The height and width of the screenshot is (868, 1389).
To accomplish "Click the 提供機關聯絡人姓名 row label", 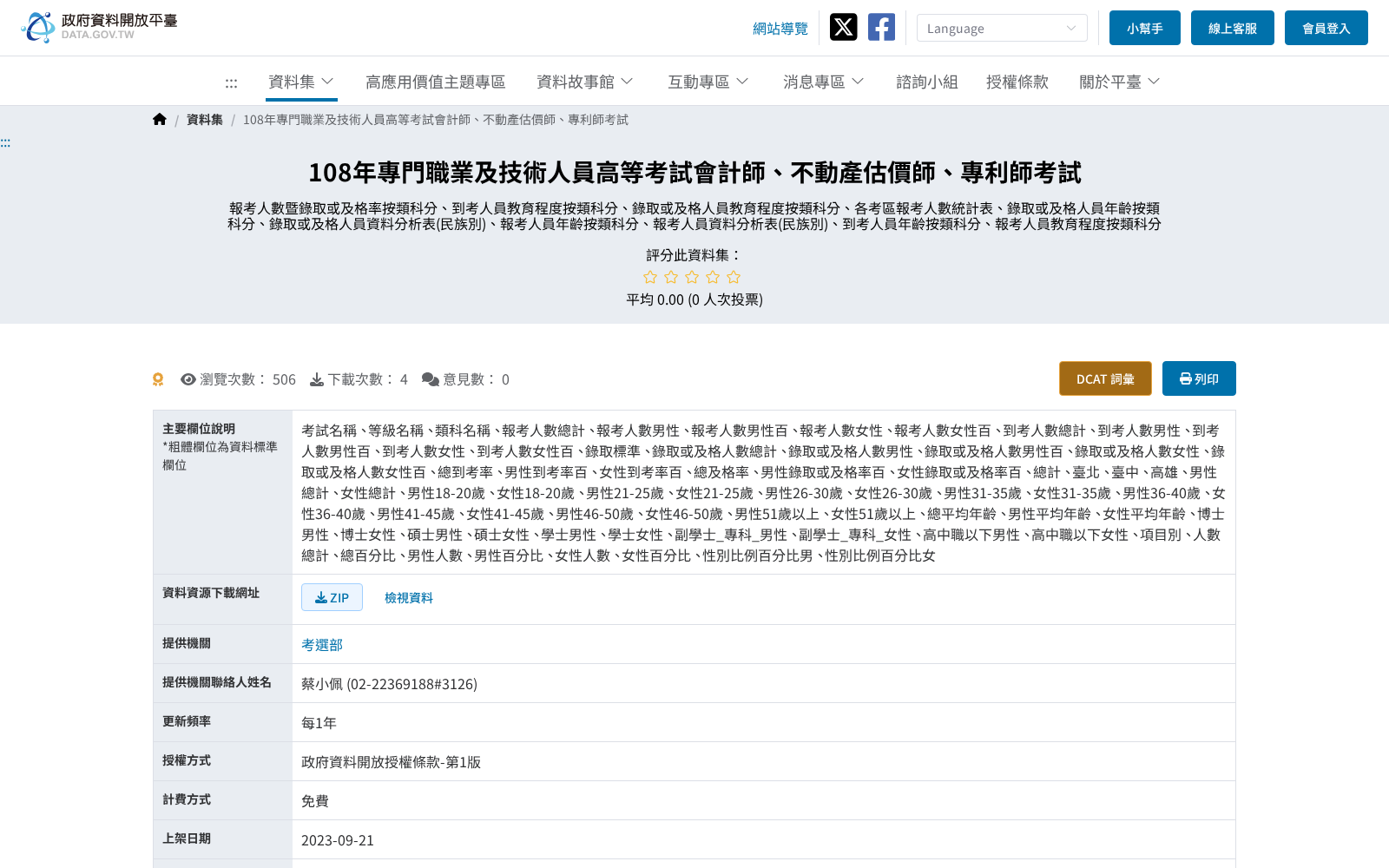I will click(217, 682).
